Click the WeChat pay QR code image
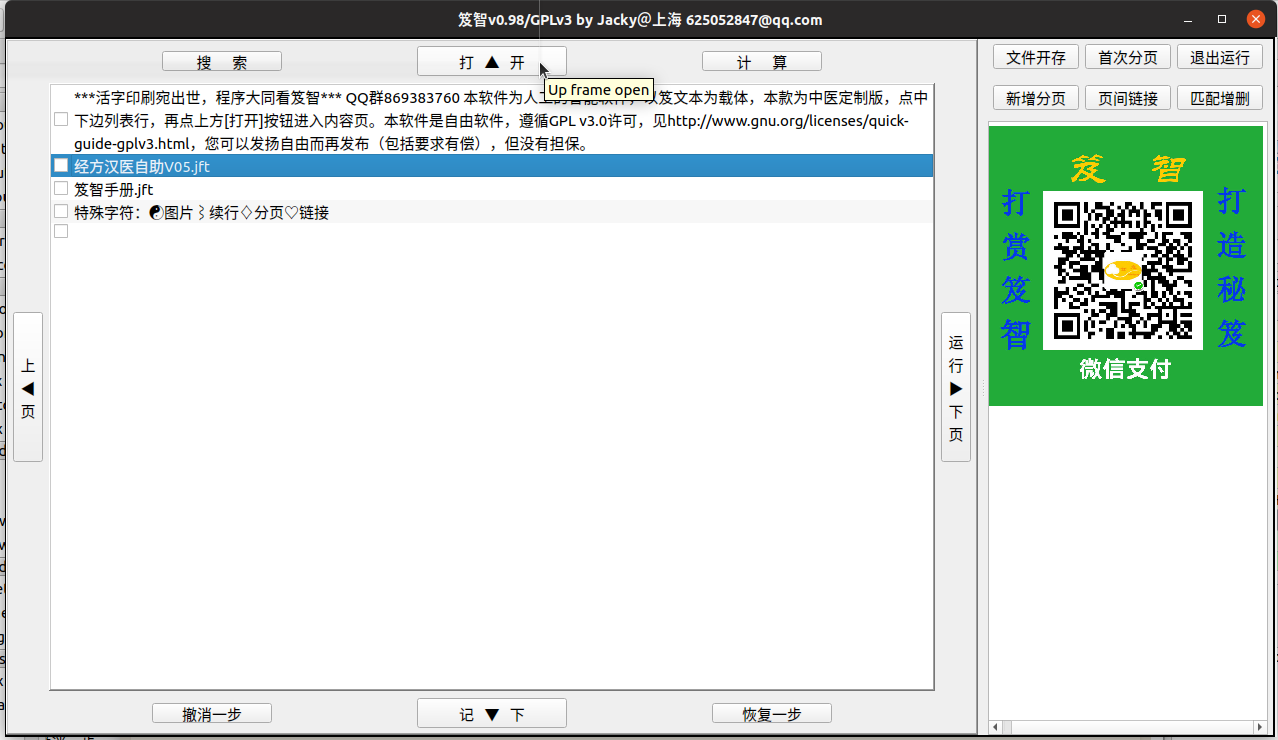The image size is (1278, 740). (x=1123, y=270)
